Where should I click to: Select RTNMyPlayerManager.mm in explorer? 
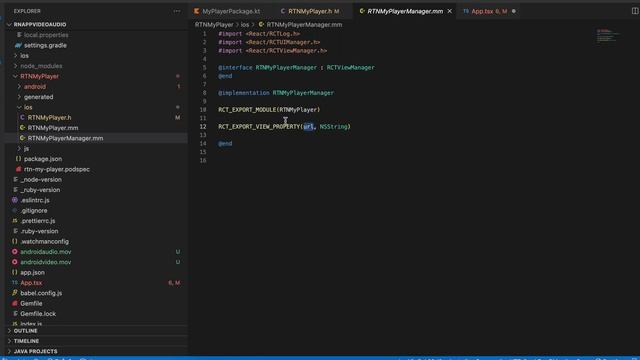[65, 138]
